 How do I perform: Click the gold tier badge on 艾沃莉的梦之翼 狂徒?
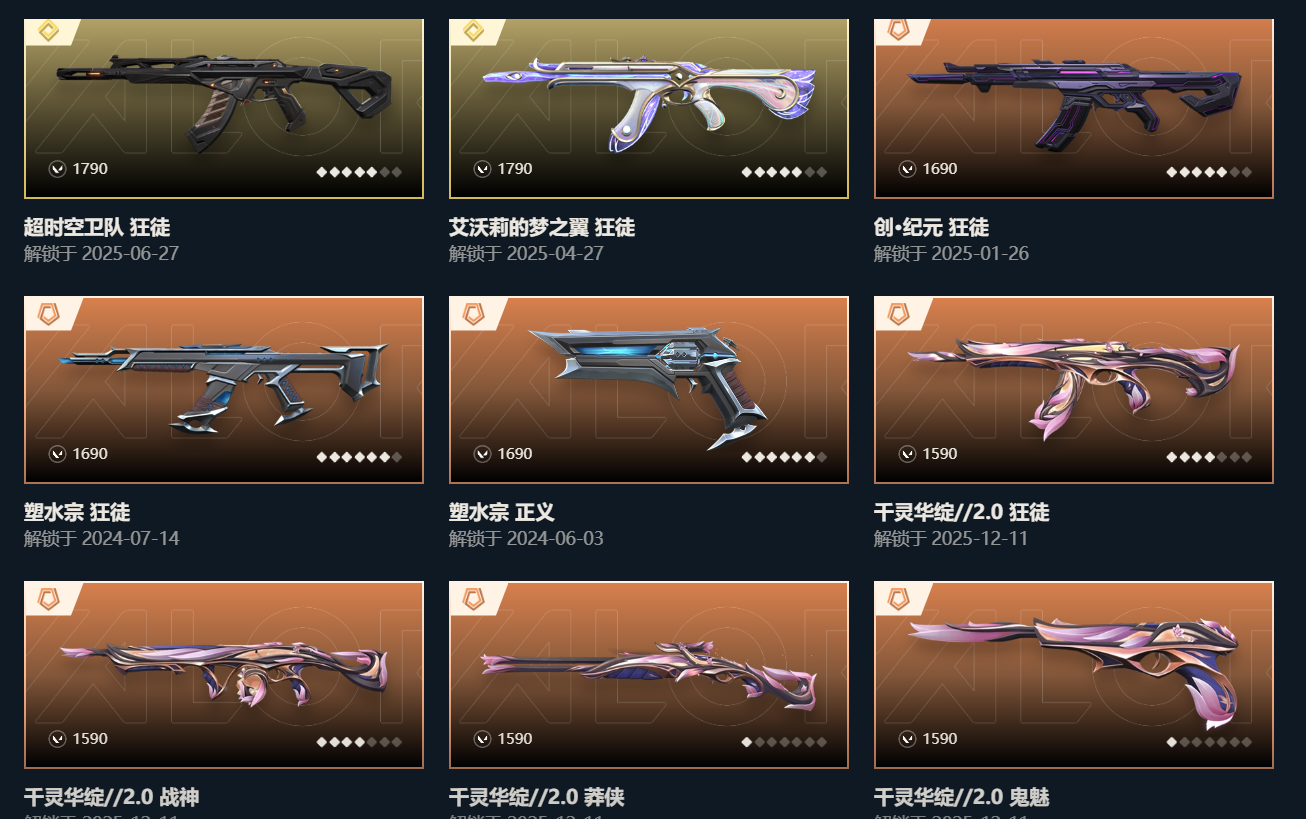(x=473, y=31)
